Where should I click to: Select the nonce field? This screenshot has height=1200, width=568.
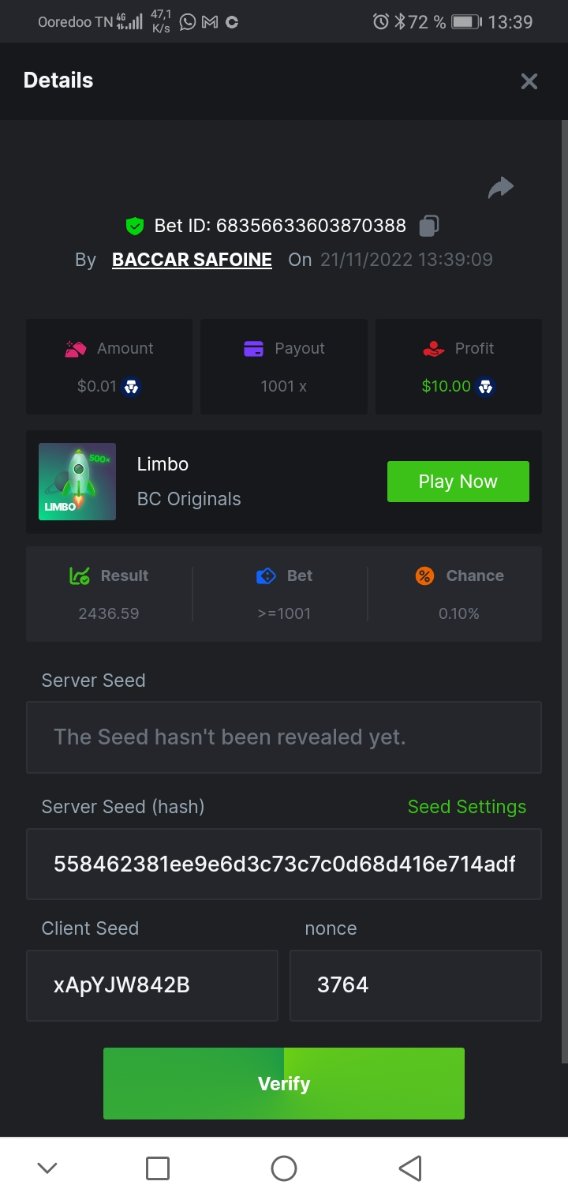click(x=416, y=986)
